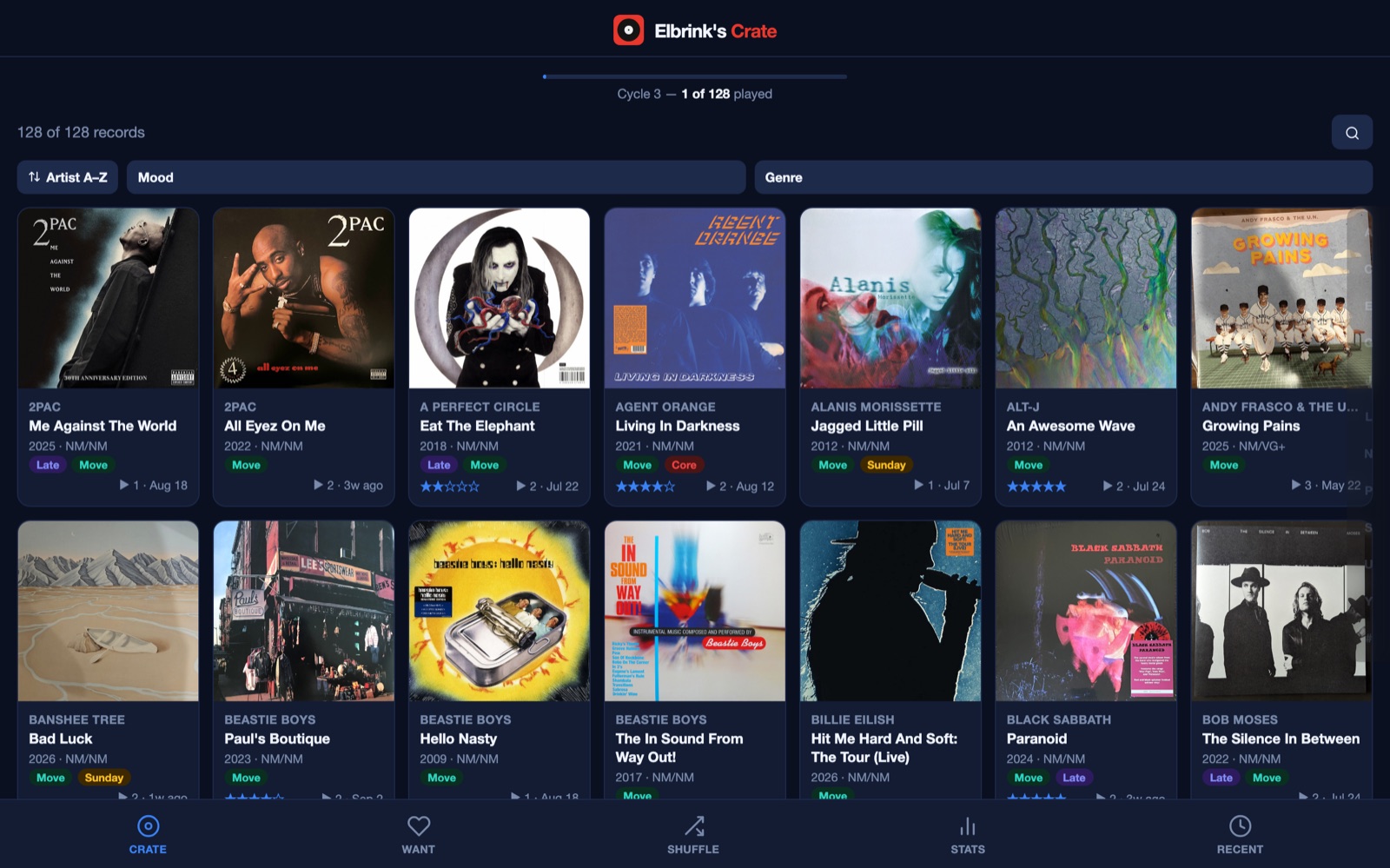Open the Bad Luck album cover
Image resolution: width=1390 pixels, height=868 pixels.
(109, 611)
